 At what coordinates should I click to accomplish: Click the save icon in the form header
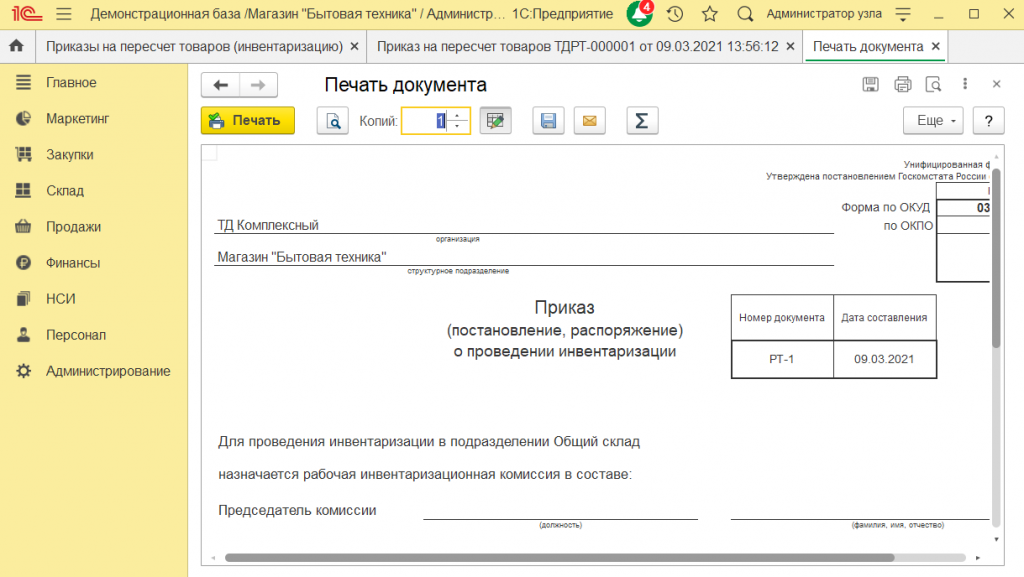click(x=871, y=84)
